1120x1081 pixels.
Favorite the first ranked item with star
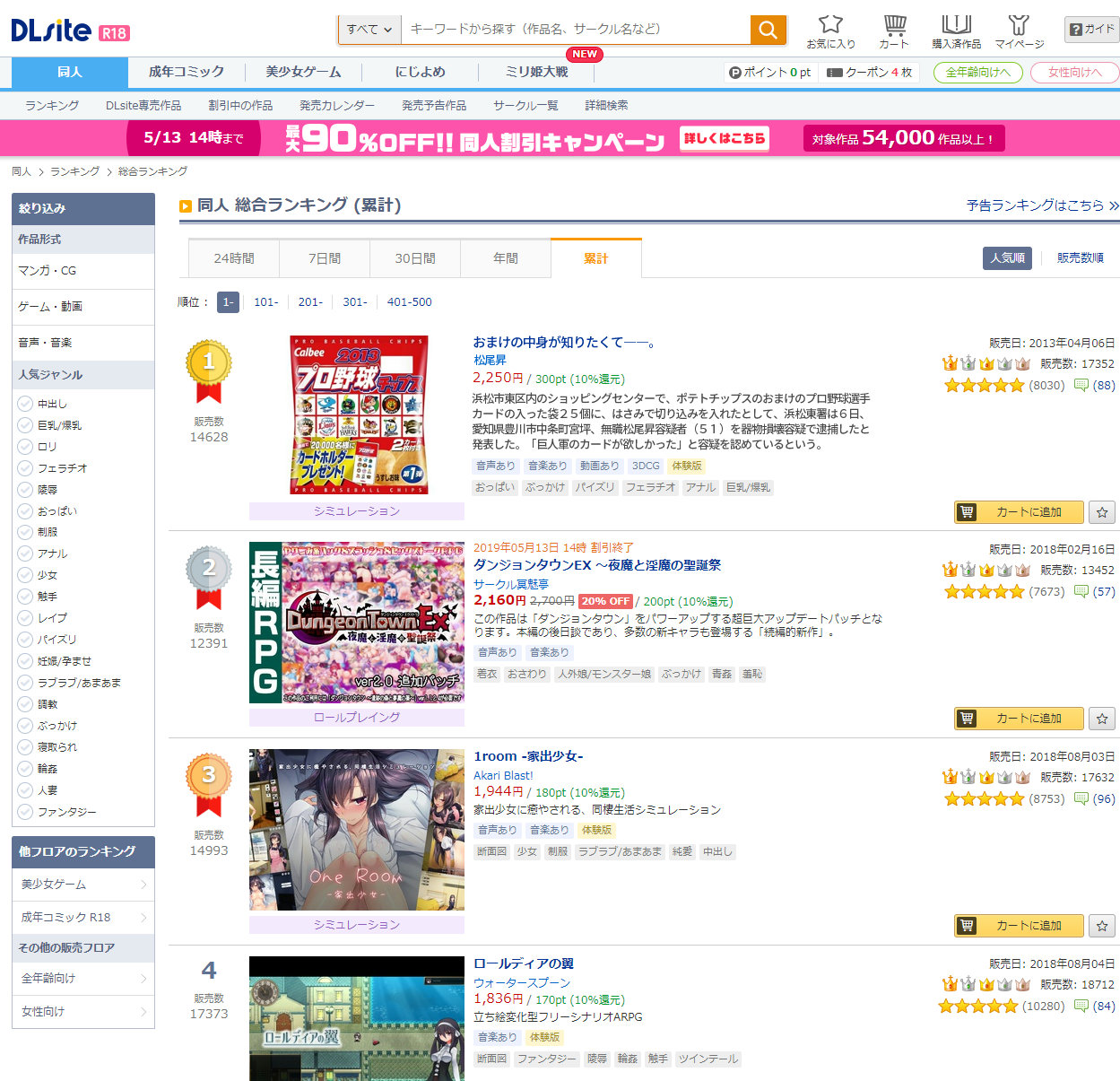(x=1102, y=512)
